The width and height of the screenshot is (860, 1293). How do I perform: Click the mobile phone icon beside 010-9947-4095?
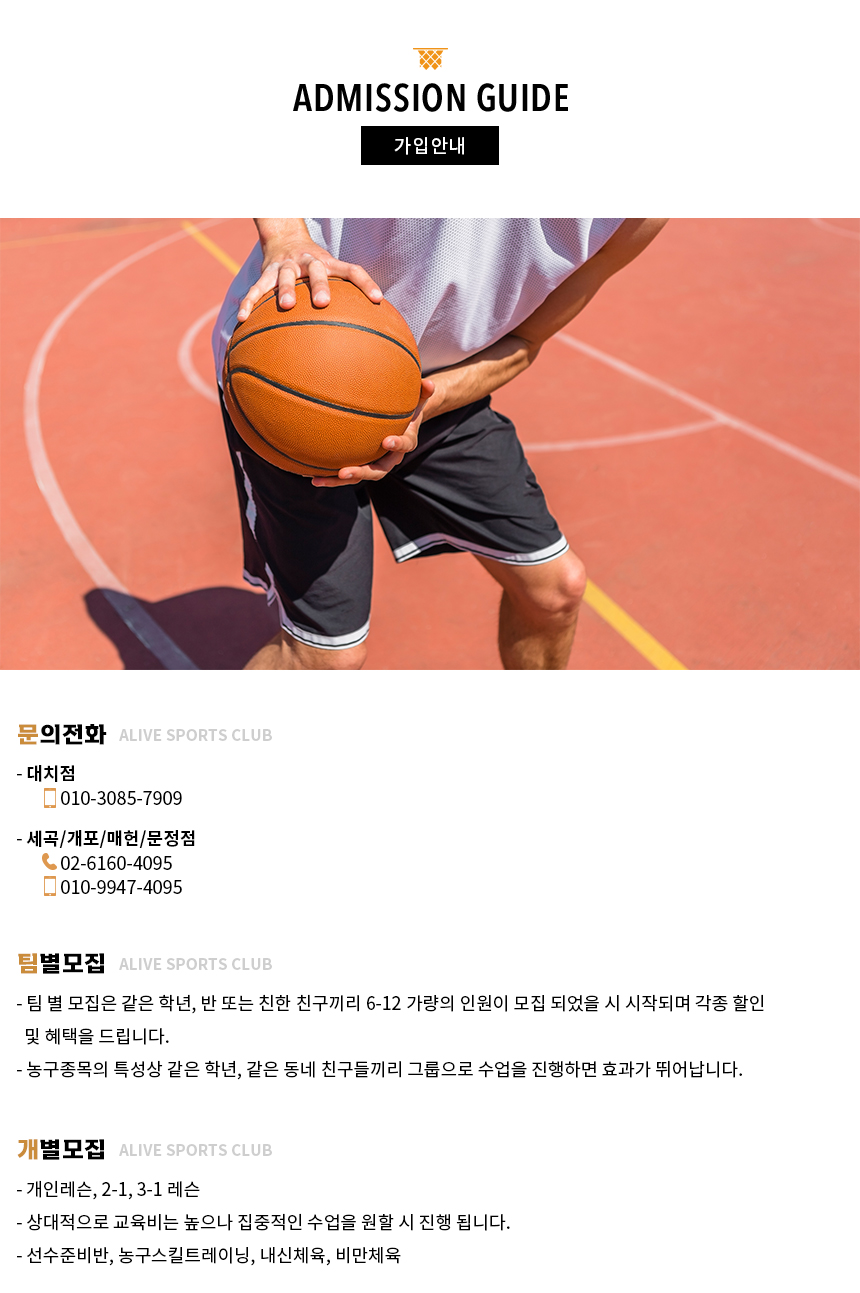[x=50, y=886]
